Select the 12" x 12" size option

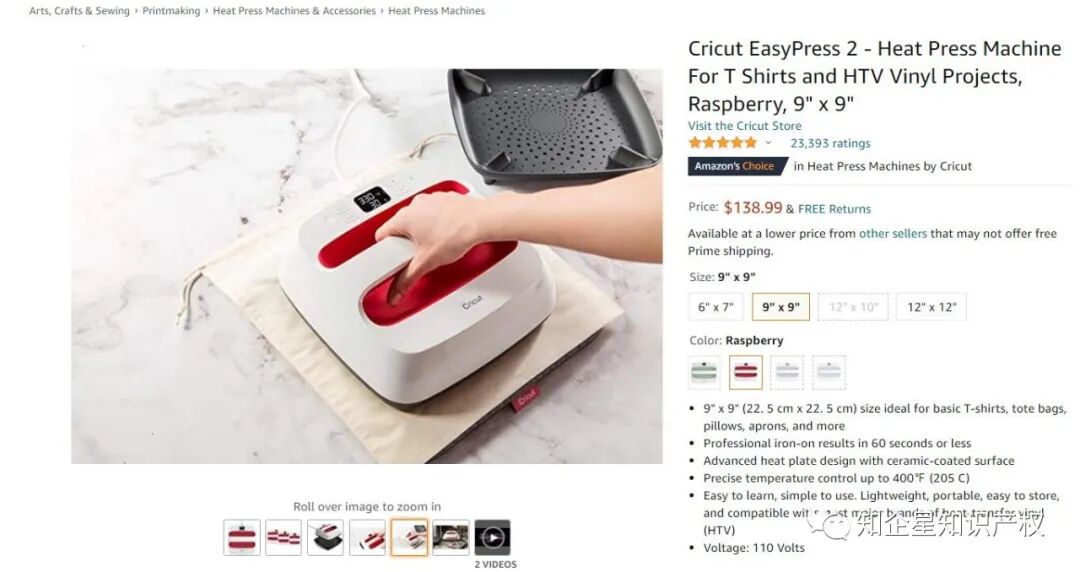click(x=931, y=307)
